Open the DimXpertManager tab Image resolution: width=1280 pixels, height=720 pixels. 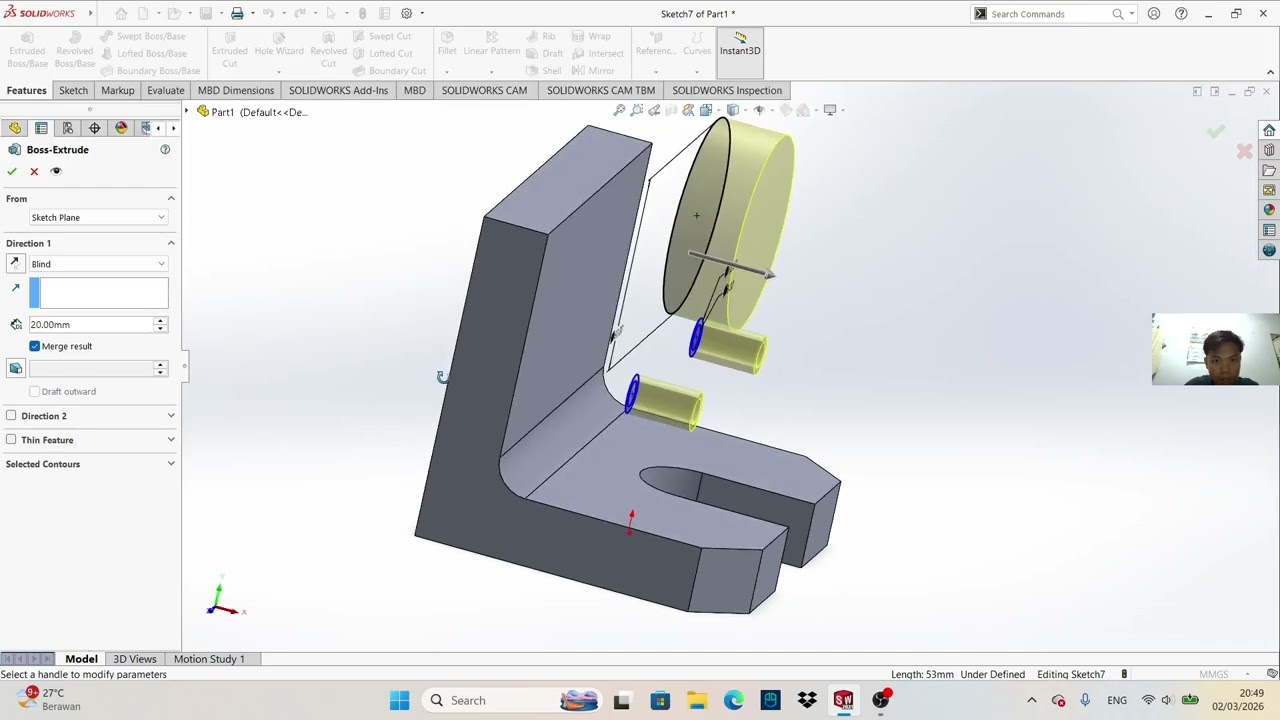coord(95,128)
